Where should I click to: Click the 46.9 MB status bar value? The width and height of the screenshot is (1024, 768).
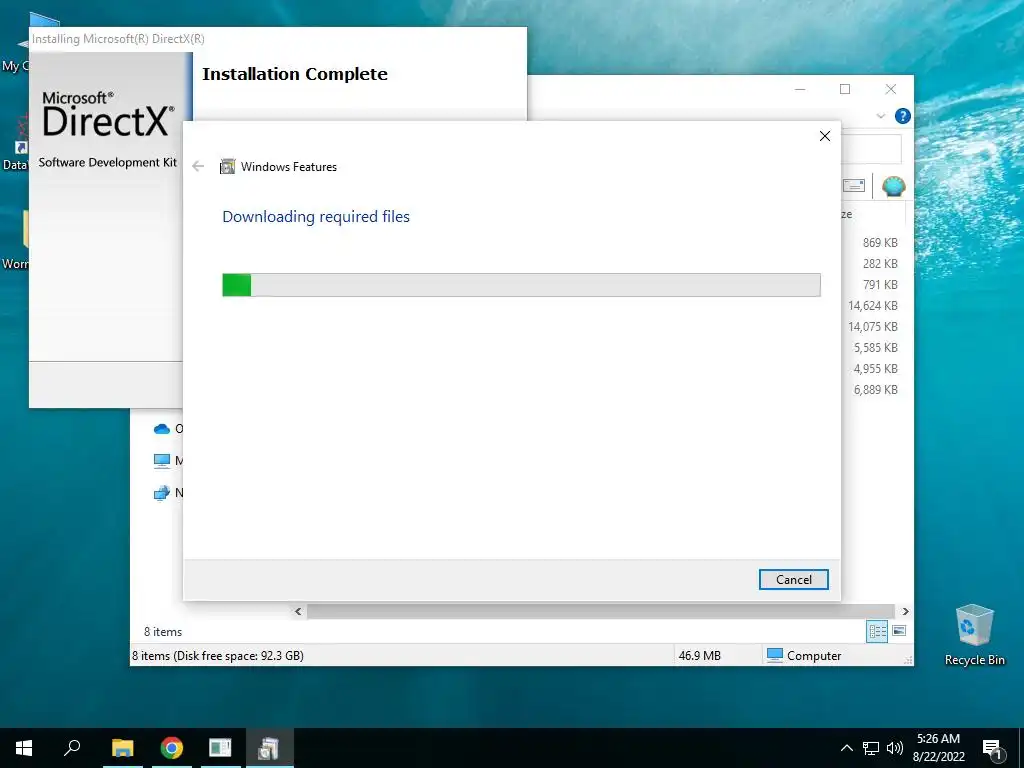click(699, 656)
